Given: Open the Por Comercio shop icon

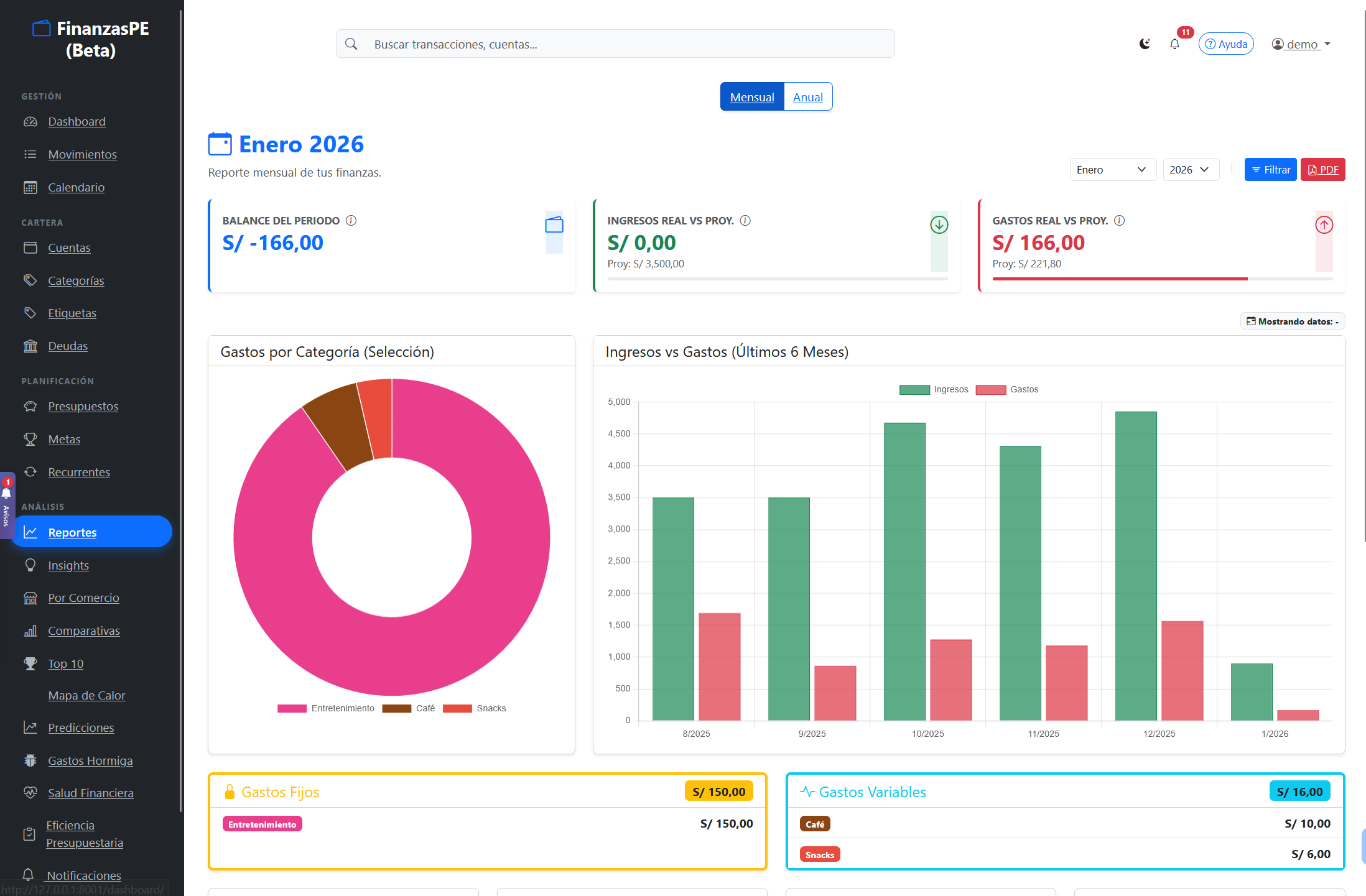Looking at the screenshot, I should 30,598.
